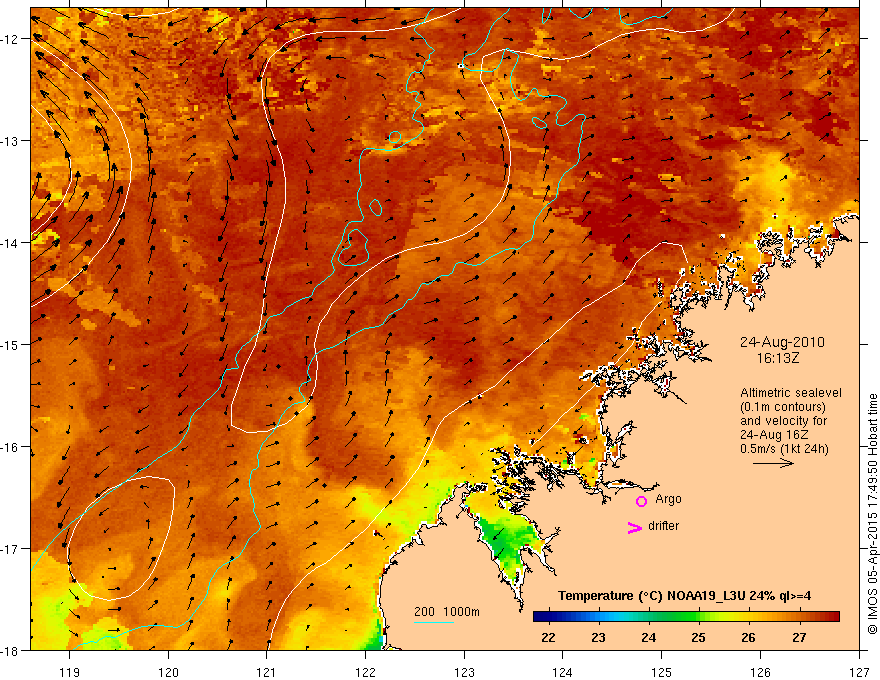Image resolution: width=880 pixels, height=680 pixels.
Task: Click the colorbar tick label '25'
Action: 698,637
